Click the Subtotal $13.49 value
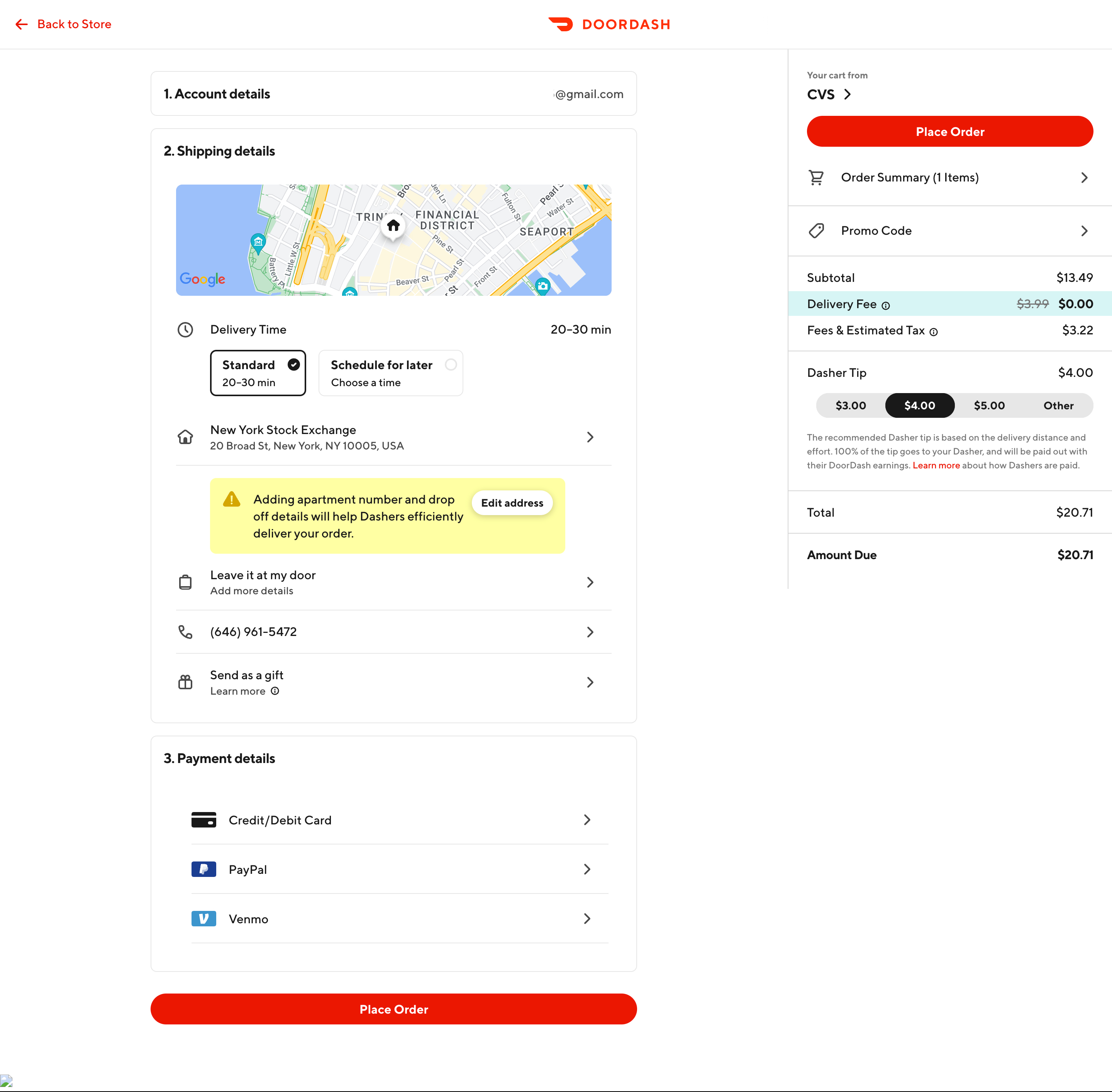The height and width of the screenshot is (1092, 1112). pyautogui.click(x=1074, y=278)
